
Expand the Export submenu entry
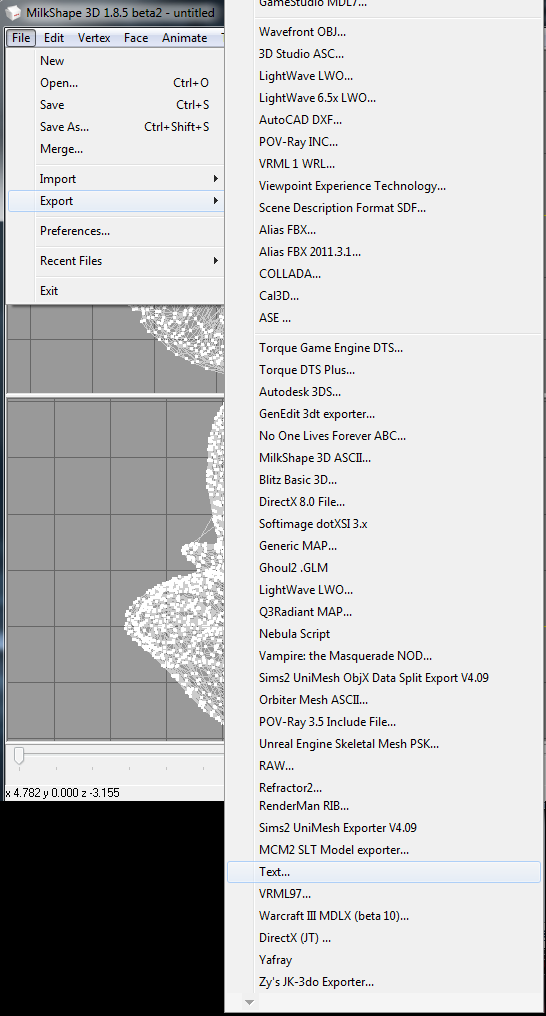point(115,201)
